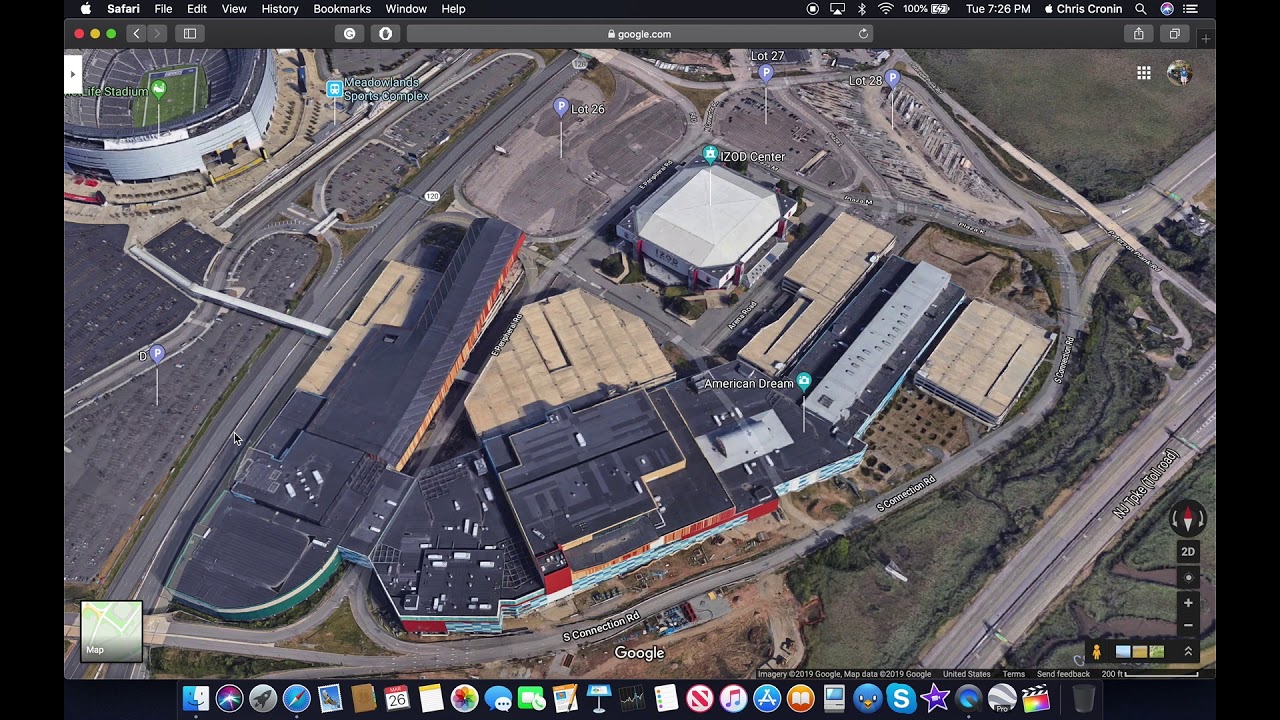1280x720 pixels.
Task: Open Photos app from the Dock
Action: pyautogui.click(x=464, y=698)
